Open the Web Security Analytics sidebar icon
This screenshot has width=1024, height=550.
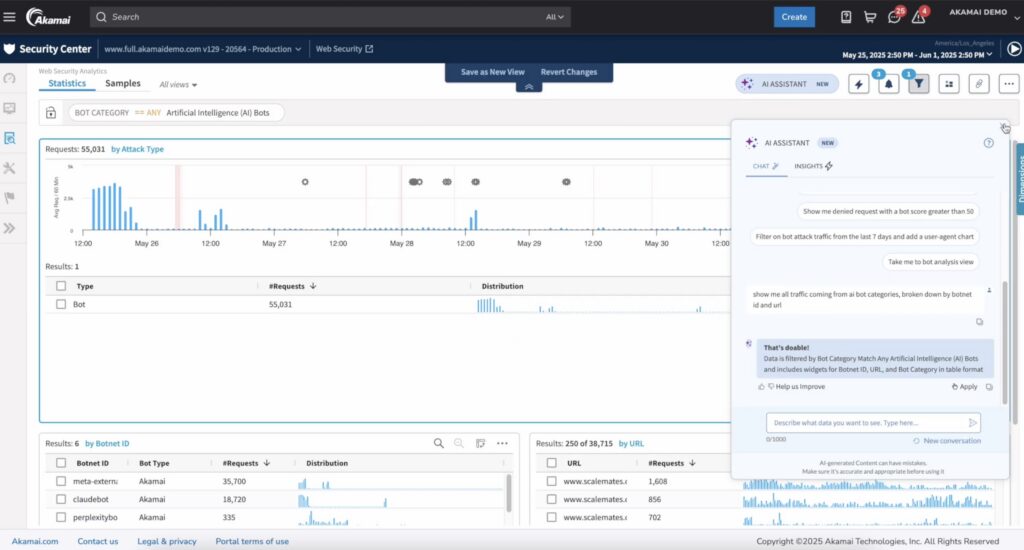[x=9, y=138]
